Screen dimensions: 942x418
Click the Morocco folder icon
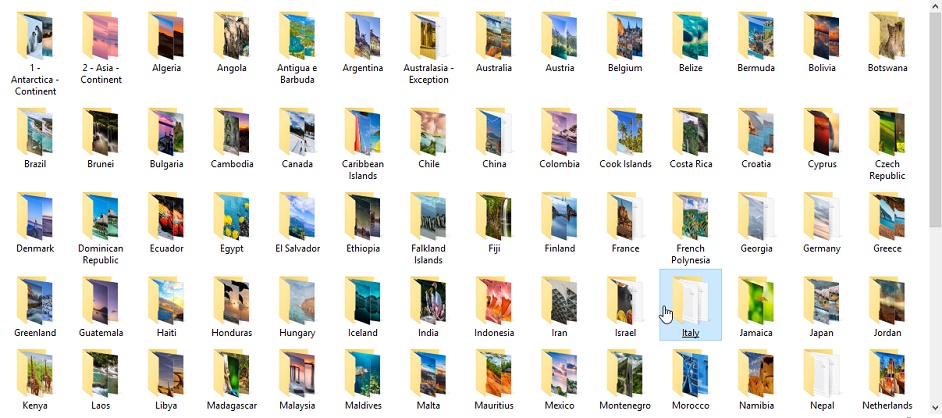click(x=690, y=373)
